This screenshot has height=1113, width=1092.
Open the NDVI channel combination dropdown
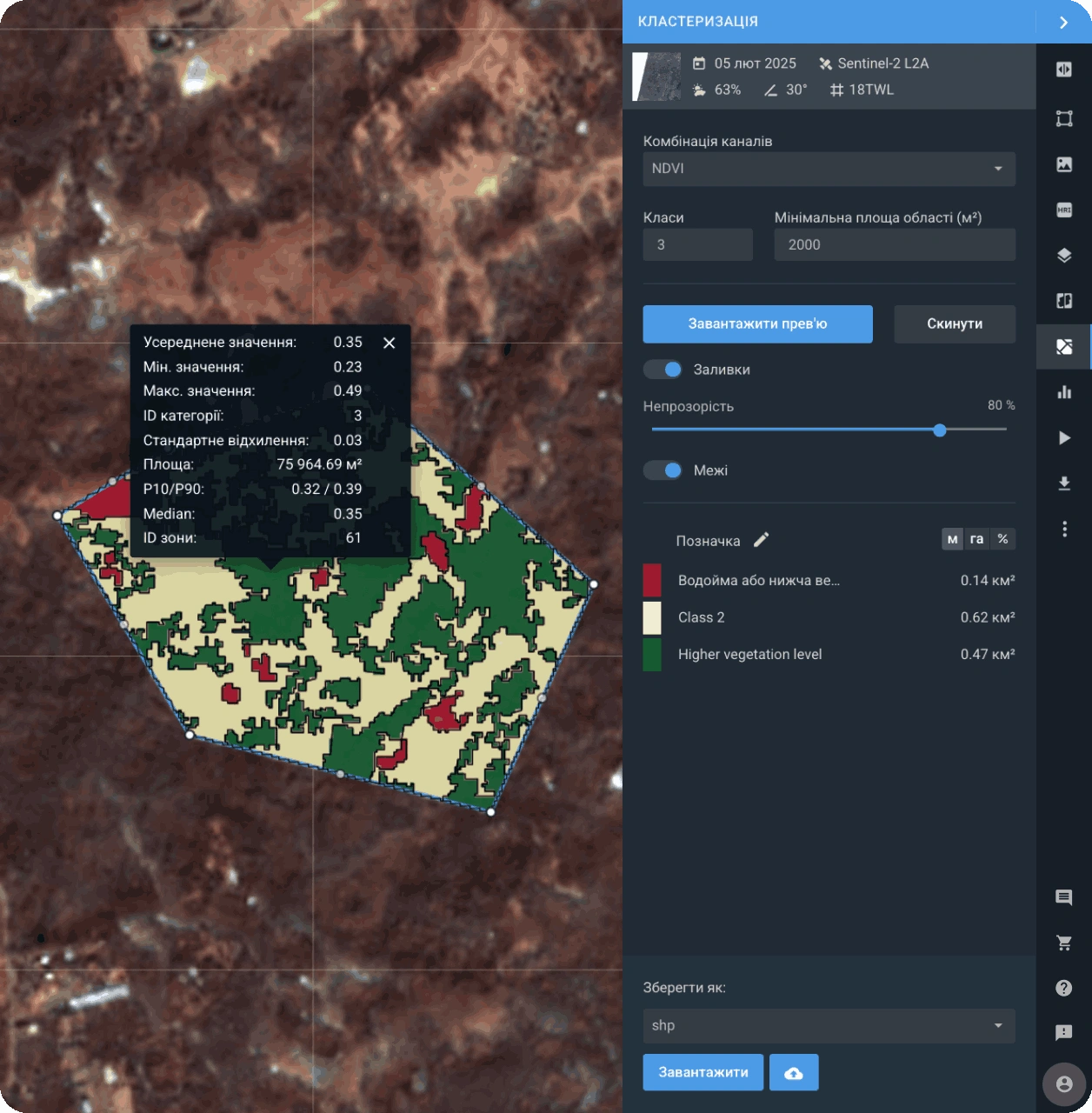point(829,169)
